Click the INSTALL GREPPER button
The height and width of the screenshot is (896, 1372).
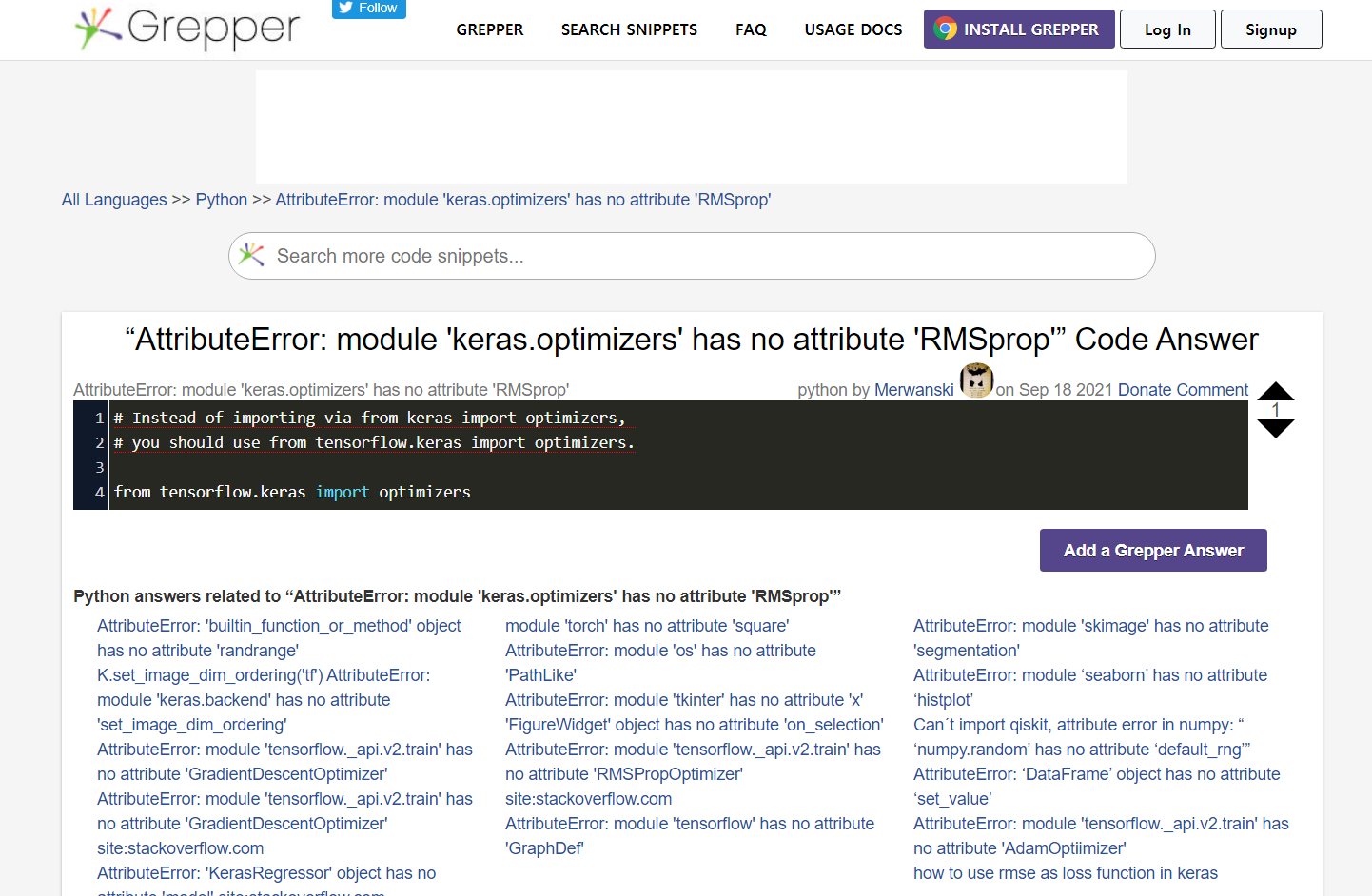[1019, 29]
